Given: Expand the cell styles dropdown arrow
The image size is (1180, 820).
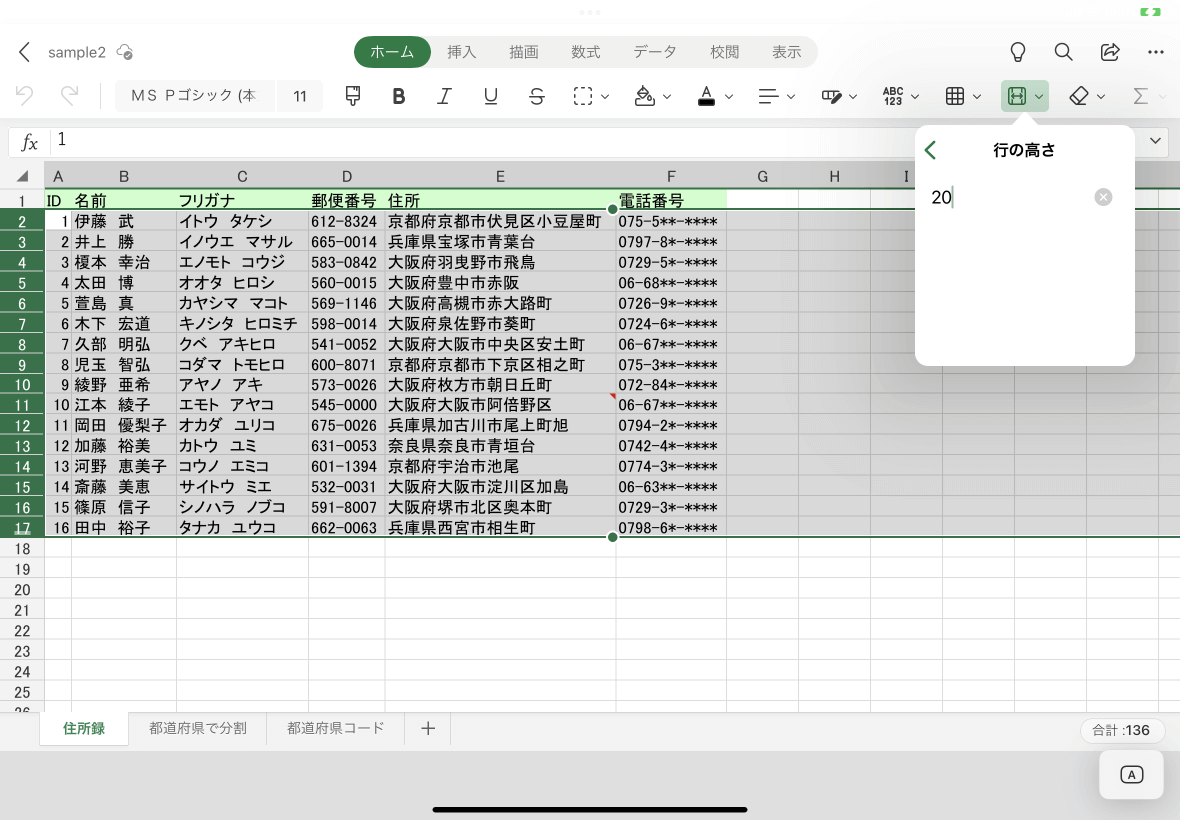Looking at the screenshot, I should (853, 97).
